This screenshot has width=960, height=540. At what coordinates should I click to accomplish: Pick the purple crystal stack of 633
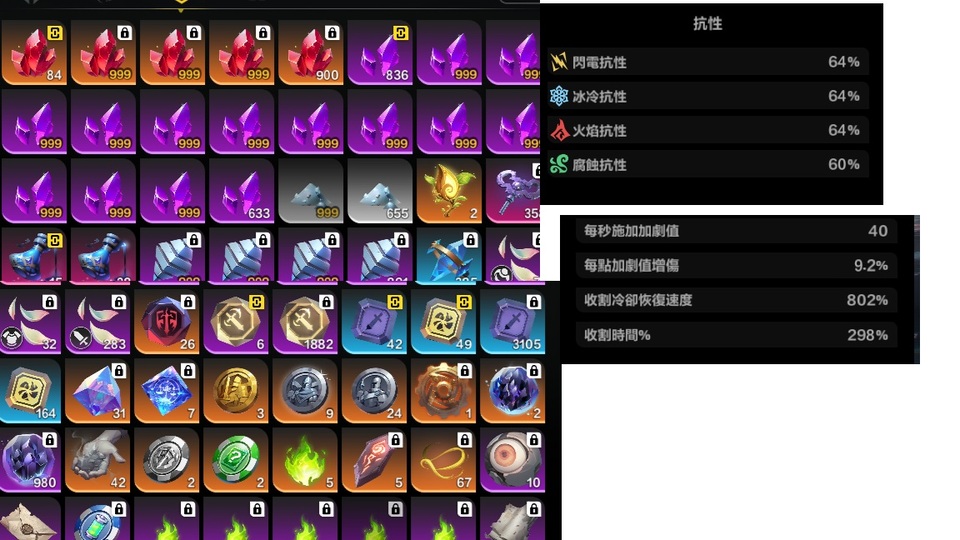(x=242, y=191)
